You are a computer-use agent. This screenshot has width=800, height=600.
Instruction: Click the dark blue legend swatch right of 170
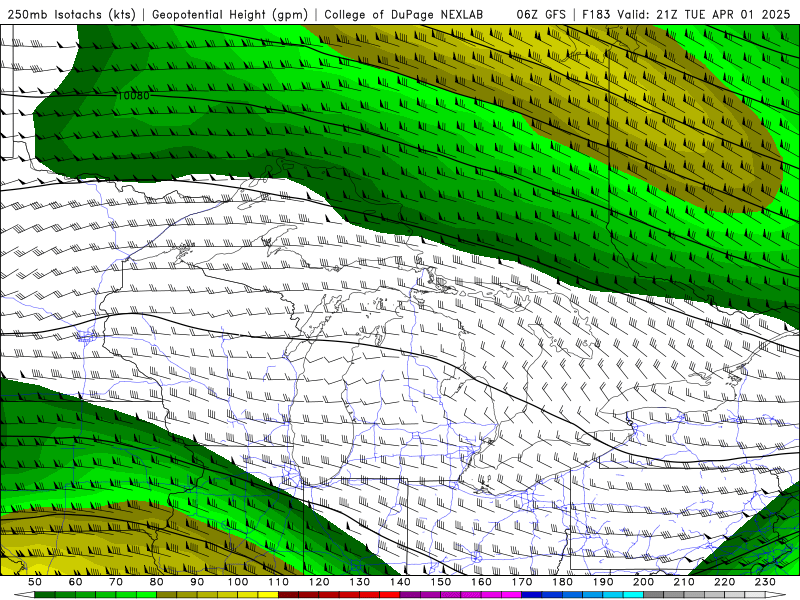tap(532, 595)
